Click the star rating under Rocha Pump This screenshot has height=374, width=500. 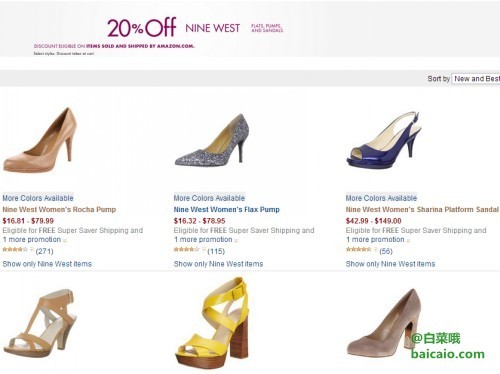15,249
